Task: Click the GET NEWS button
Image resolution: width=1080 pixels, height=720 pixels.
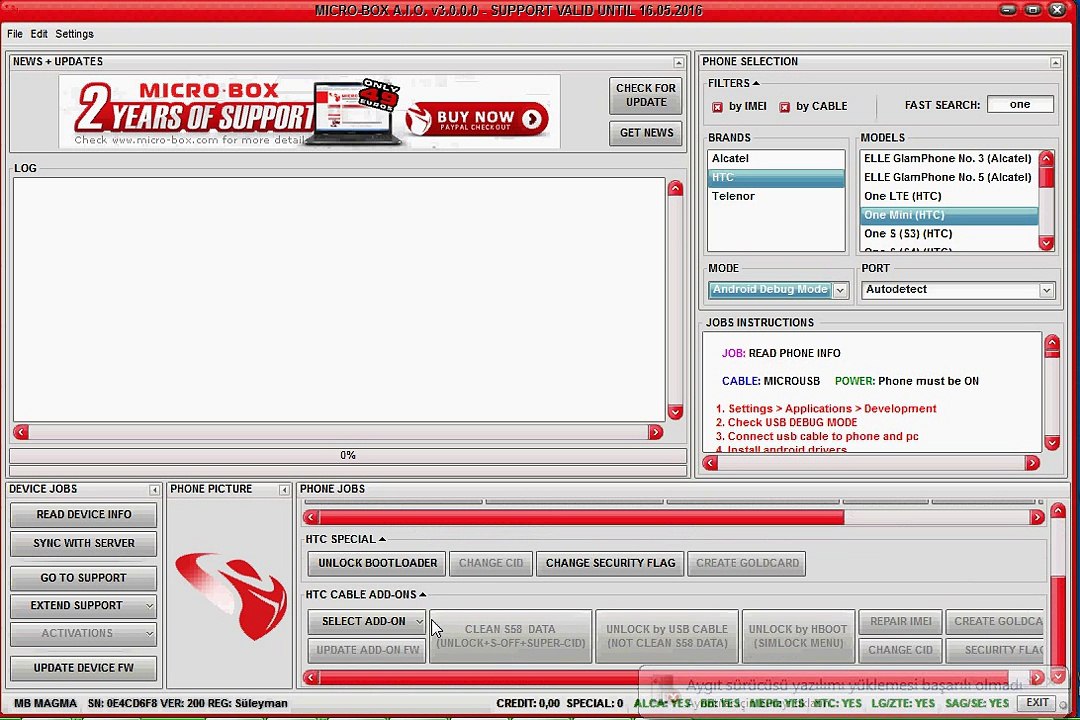Action: coord(645,133)
